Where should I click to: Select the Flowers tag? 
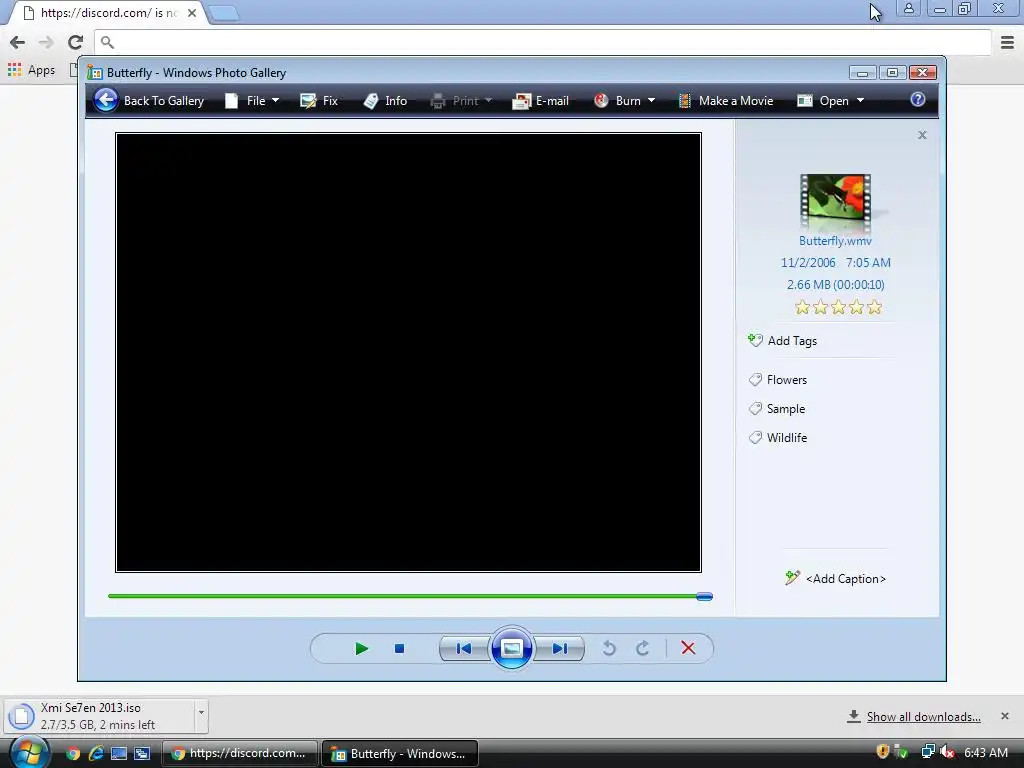pos(778,379)
